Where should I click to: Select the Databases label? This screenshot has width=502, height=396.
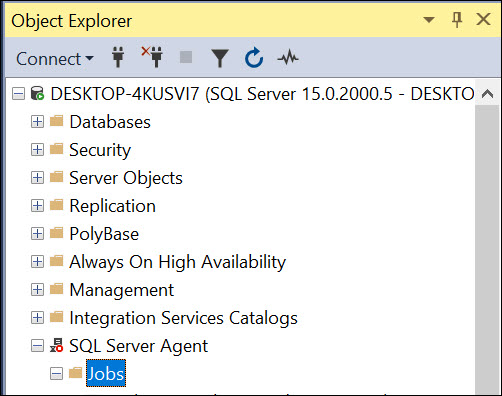click(x=110, y=122)
